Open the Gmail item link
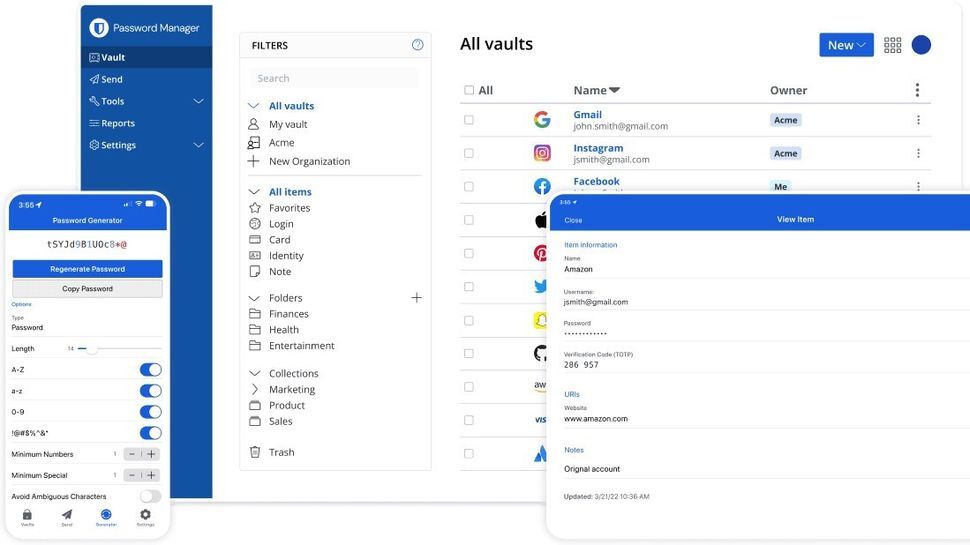Image resolution: width=970 pixels, height=545 pixels. coord(587,114)
